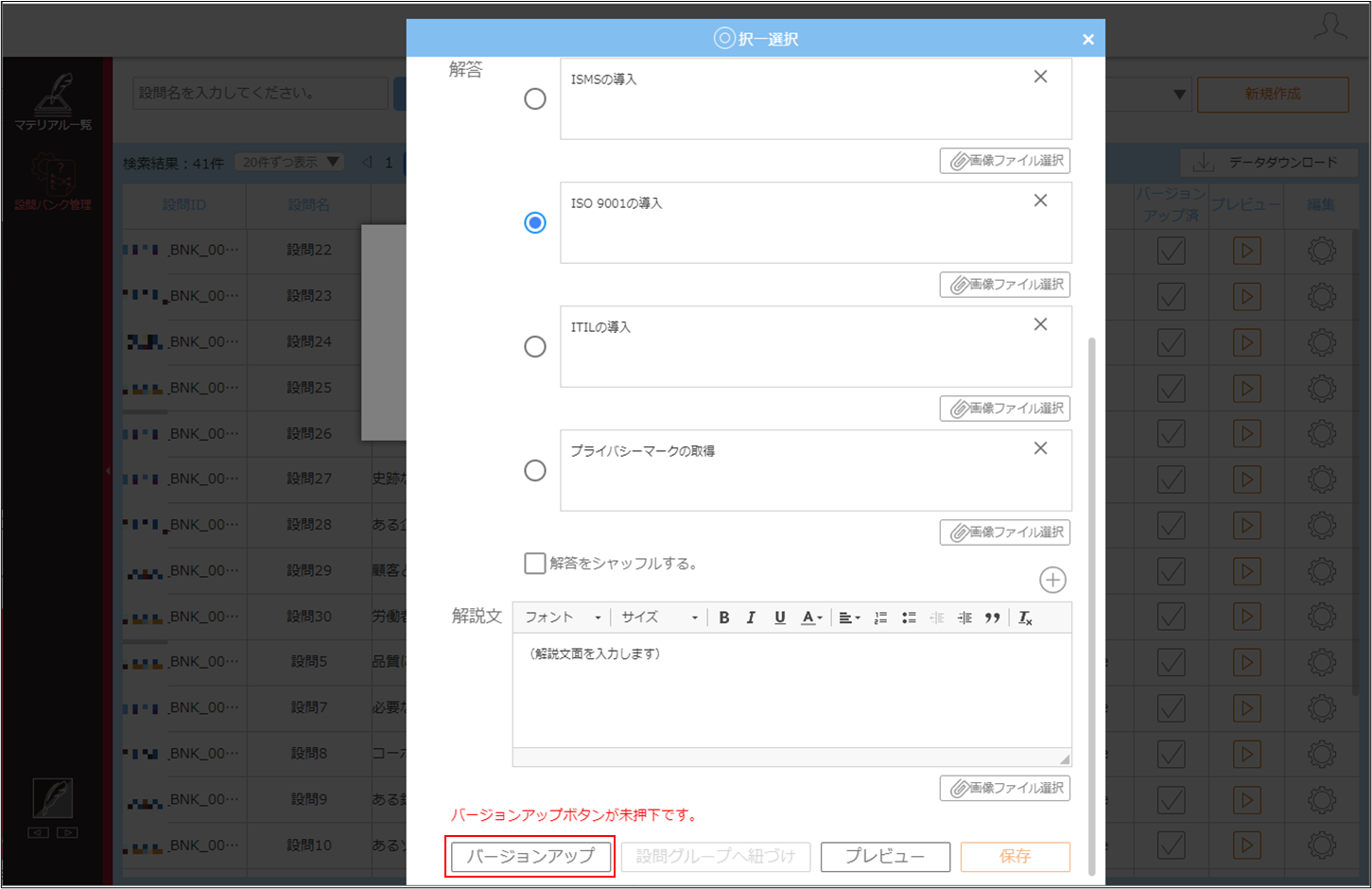
Task: Click the preview play icon for 設問24 row
Action: (x=1246, y=342)
